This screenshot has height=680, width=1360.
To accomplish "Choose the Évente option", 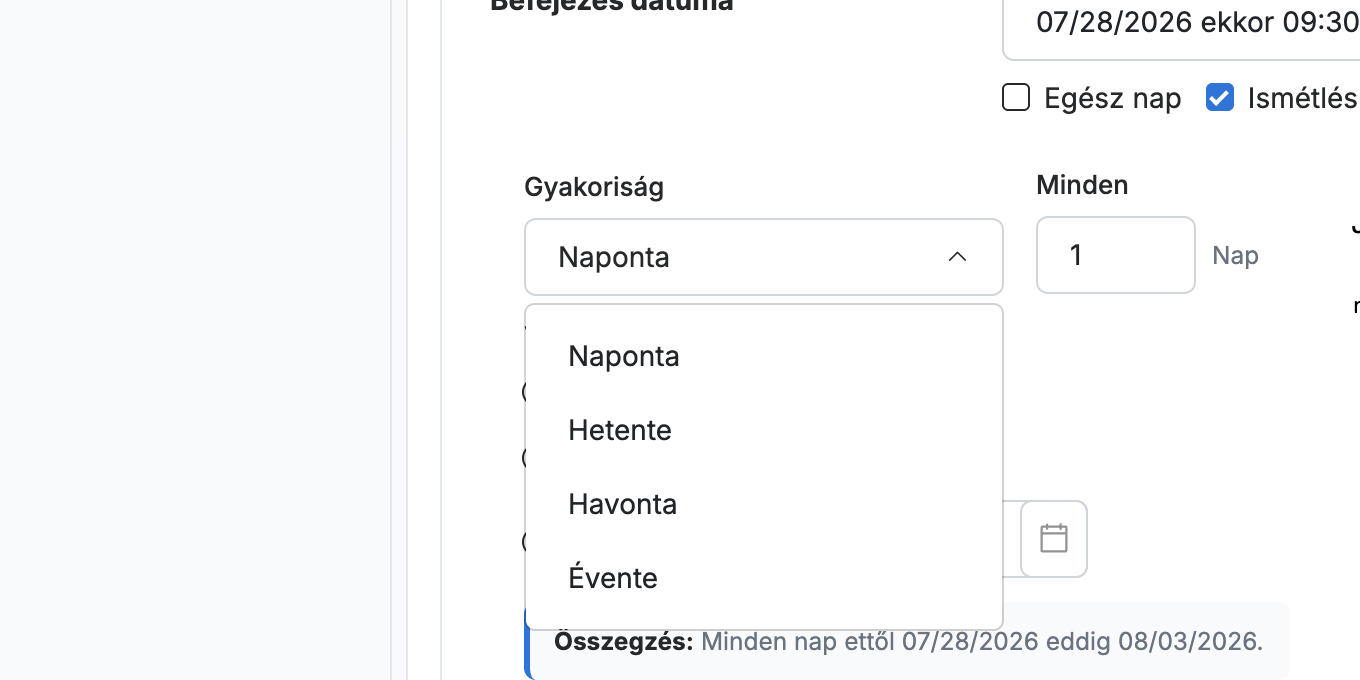I will pyautogui.click(x=764, y=578).
